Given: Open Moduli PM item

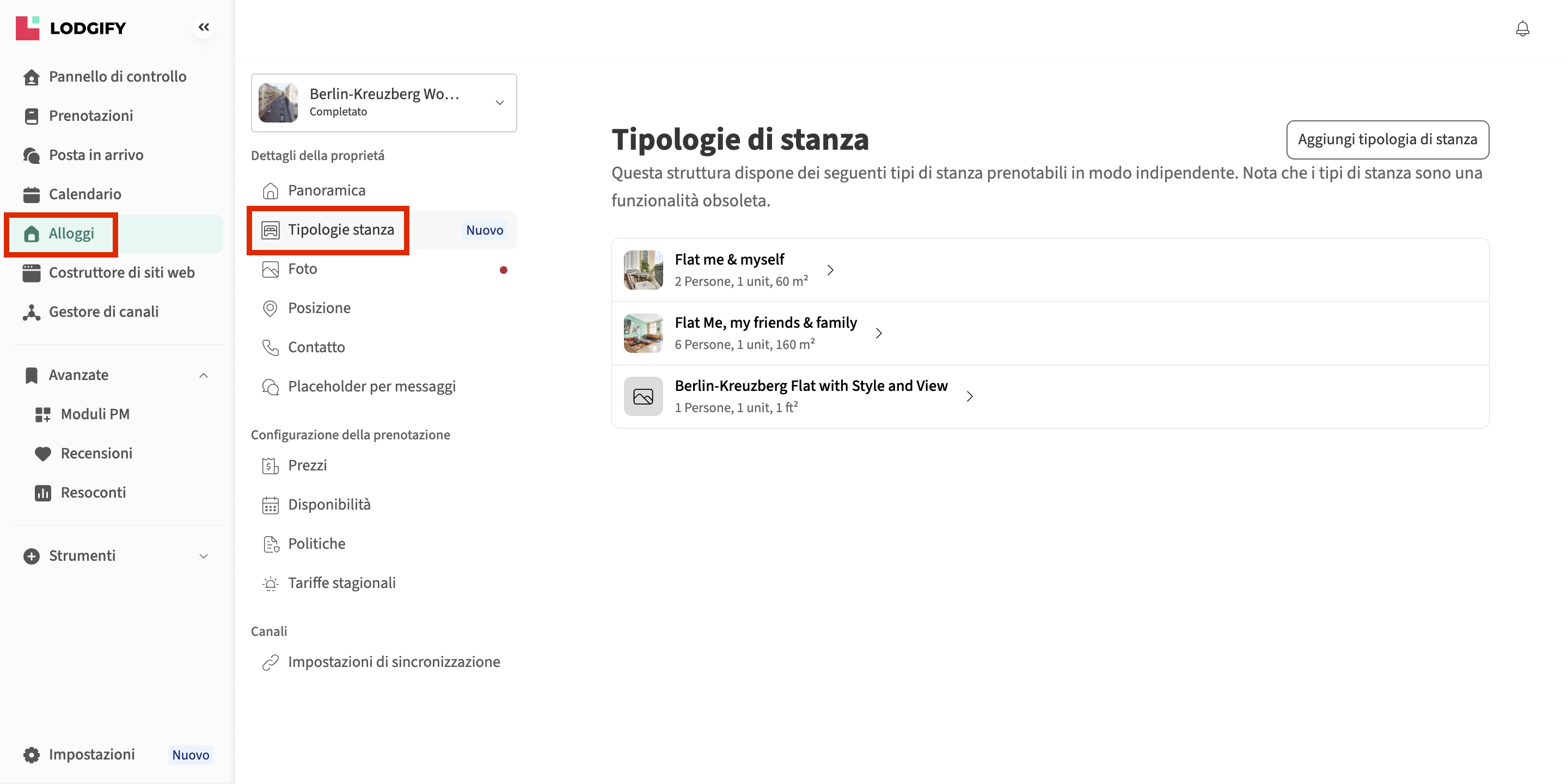Looking at the screenshot, I should coord(94,414).
